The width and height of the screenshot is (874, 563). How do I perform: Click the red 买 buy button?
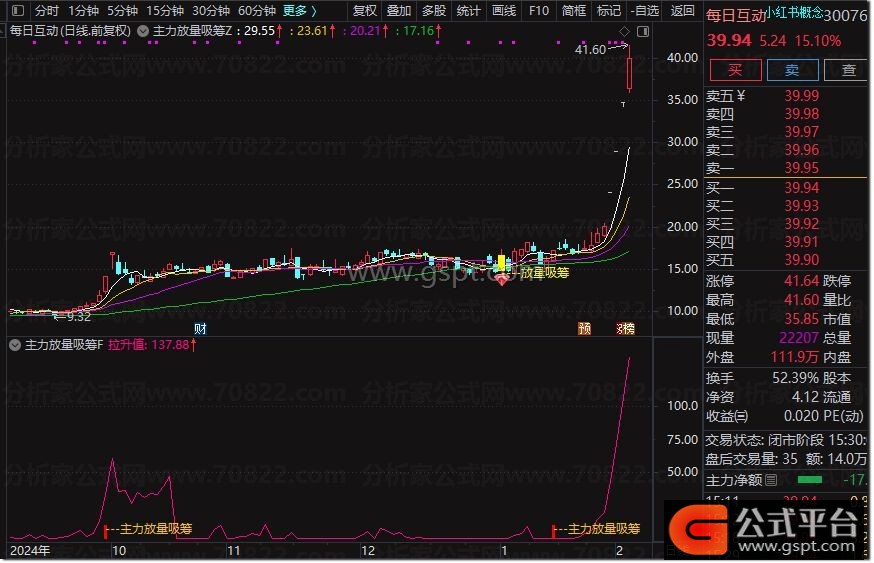coord(735,70)
